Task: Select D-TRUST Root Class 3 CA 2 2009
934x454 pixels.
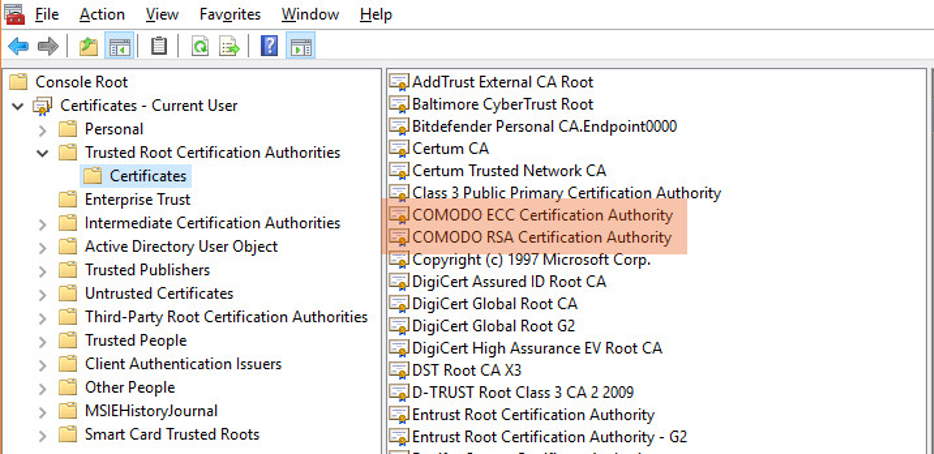Action: 523,393
